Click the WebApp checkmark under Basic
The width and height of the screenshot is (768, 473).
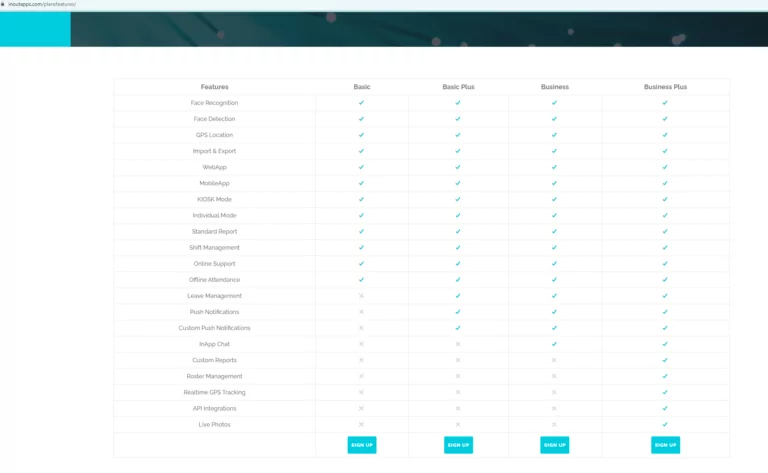[361, 167]
